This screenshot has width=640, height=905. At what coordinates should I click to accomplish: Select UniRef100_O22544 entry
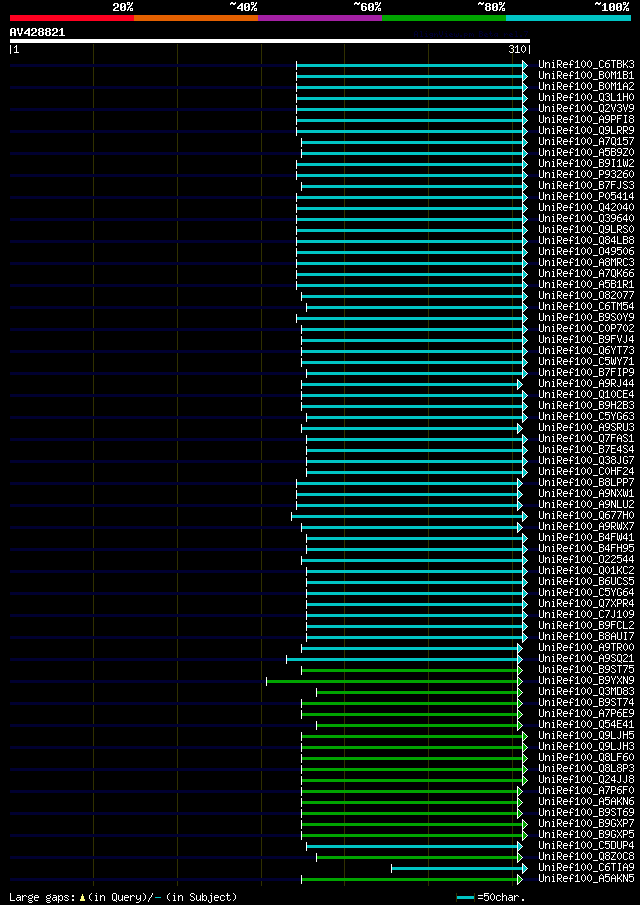pyautogui.click(x=586, y=560)
